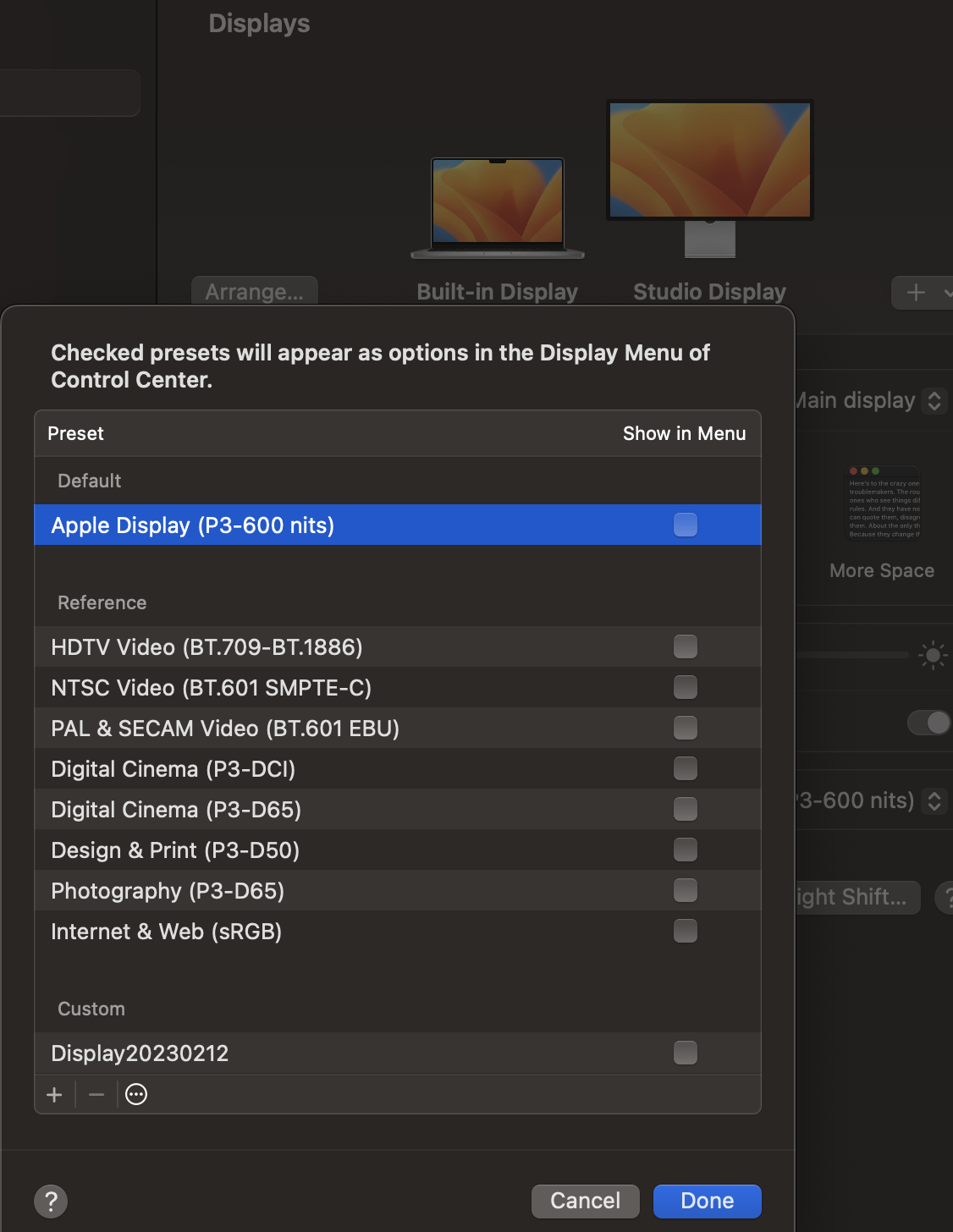
Task: Select PAL & SECAM Video (BT.601 EBU) row
Action: pos(398,728)
